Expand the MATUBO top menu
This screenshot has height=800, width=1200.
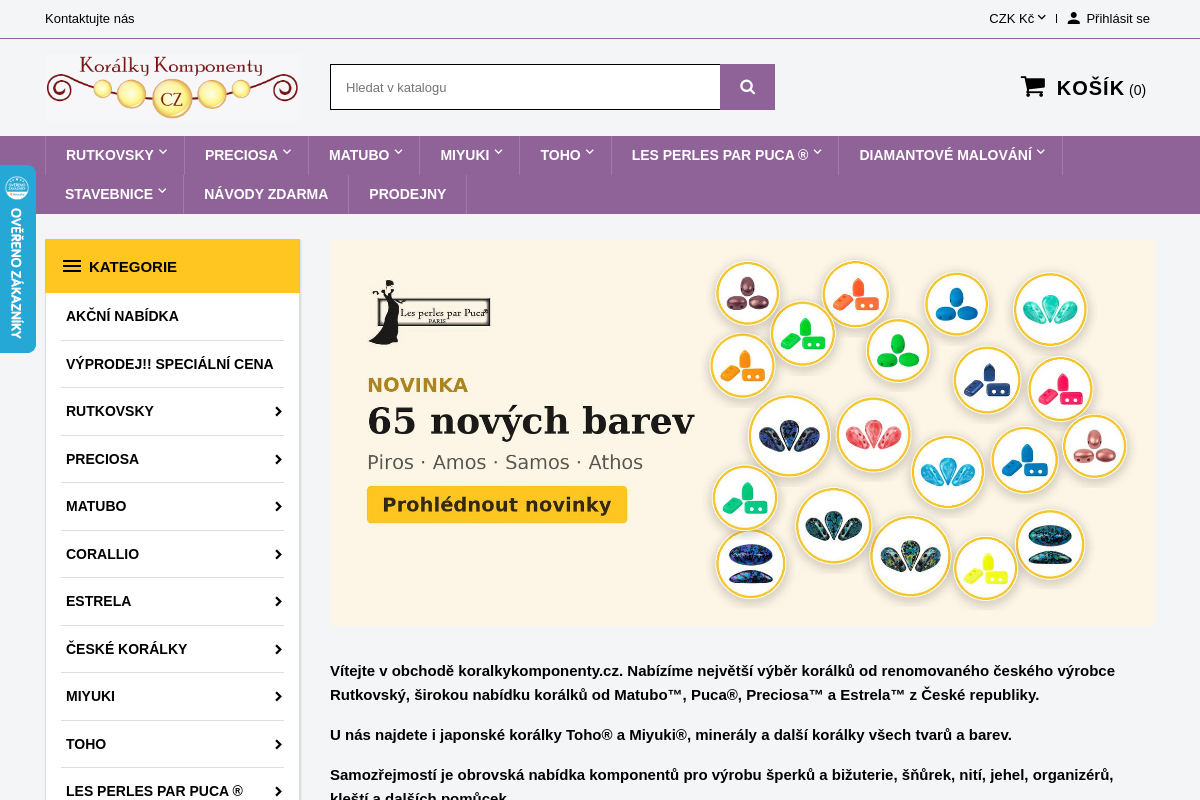(364, 155)
